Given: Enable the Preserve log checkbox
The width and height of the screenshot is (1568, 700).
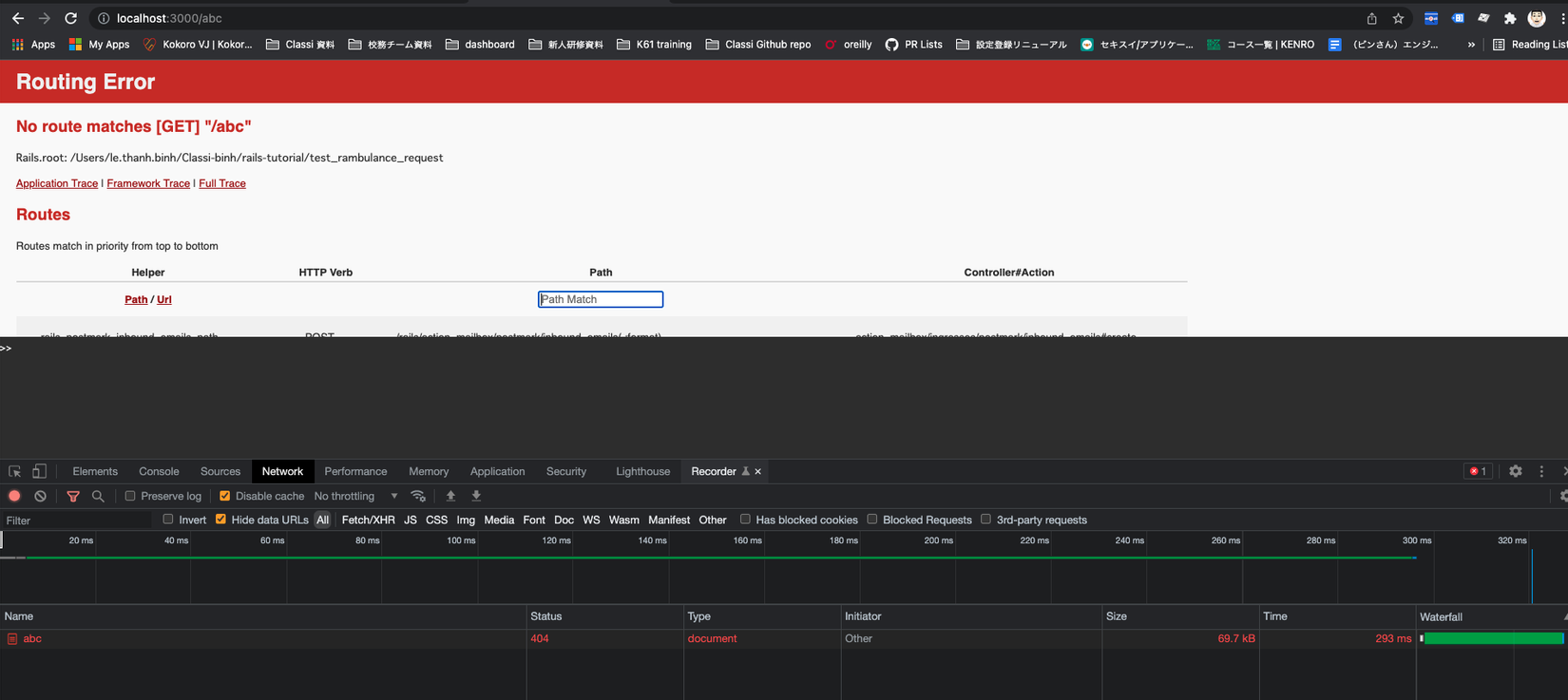Looking at the screenshot, I should [130, 496].
